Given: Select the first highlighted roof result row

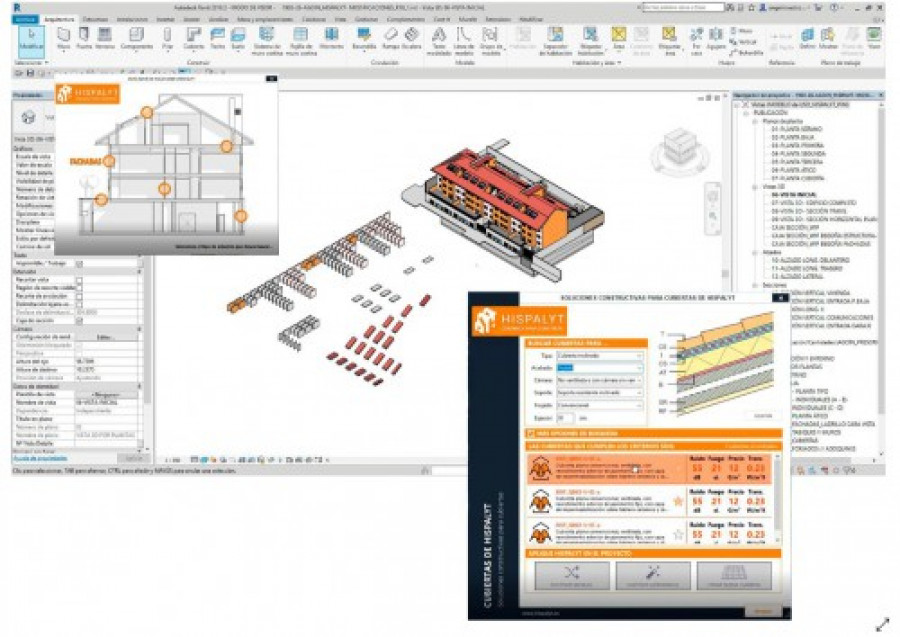Looking at the screenshot, I should 649,469.
